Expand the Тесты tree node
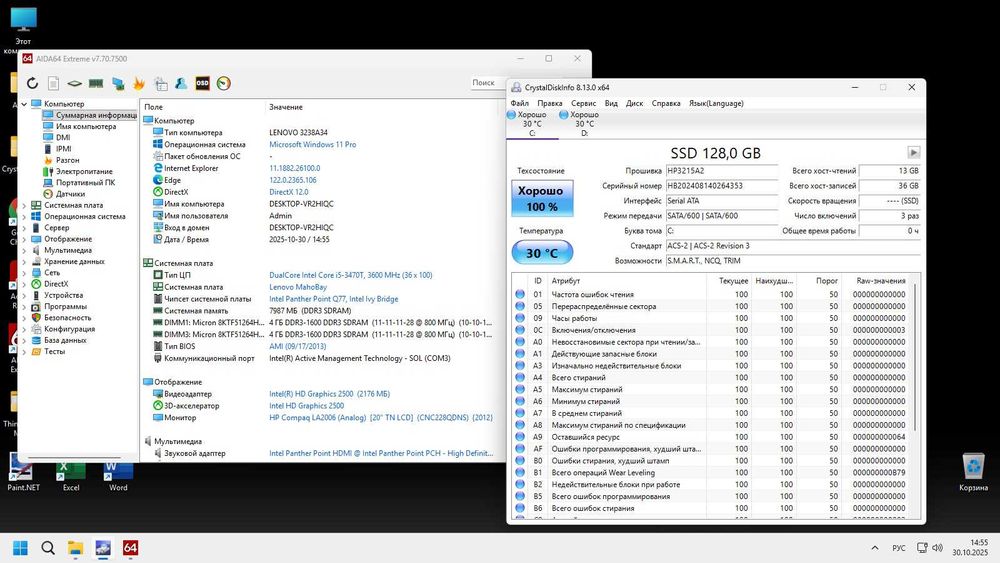Screen dimensions: 1000x563 point(24,351)
